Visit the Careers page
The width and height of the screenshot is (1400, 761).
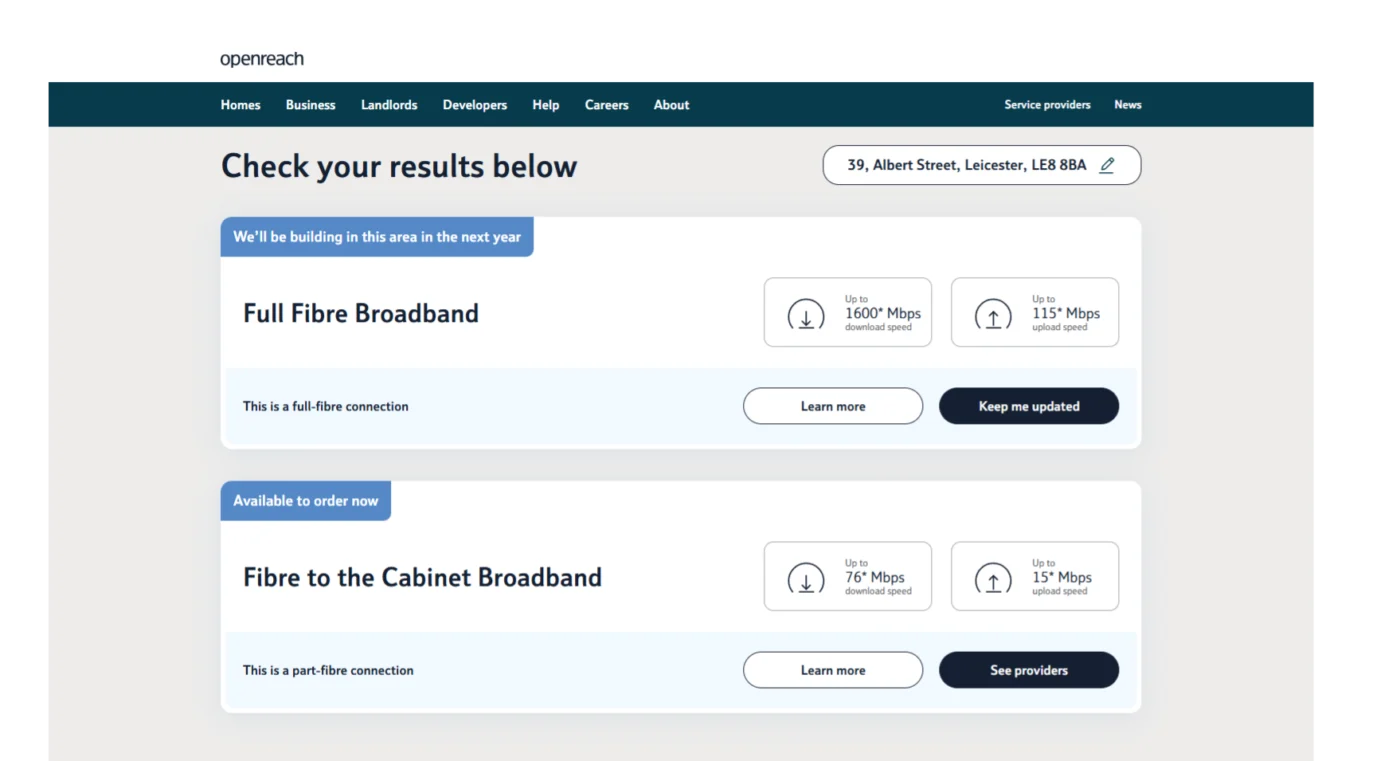pos(607,105)
